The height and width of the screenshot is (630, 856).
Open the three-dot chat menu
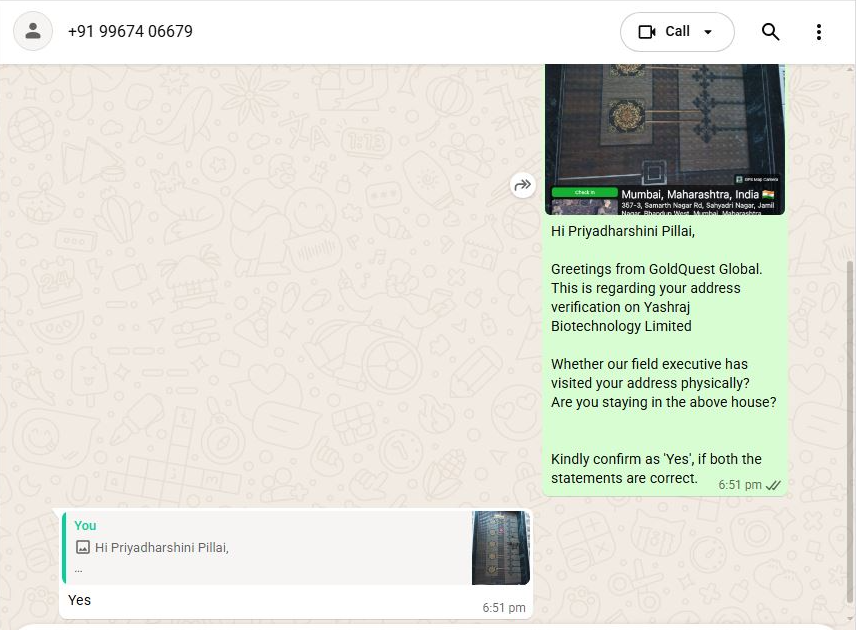coord(819,32)
